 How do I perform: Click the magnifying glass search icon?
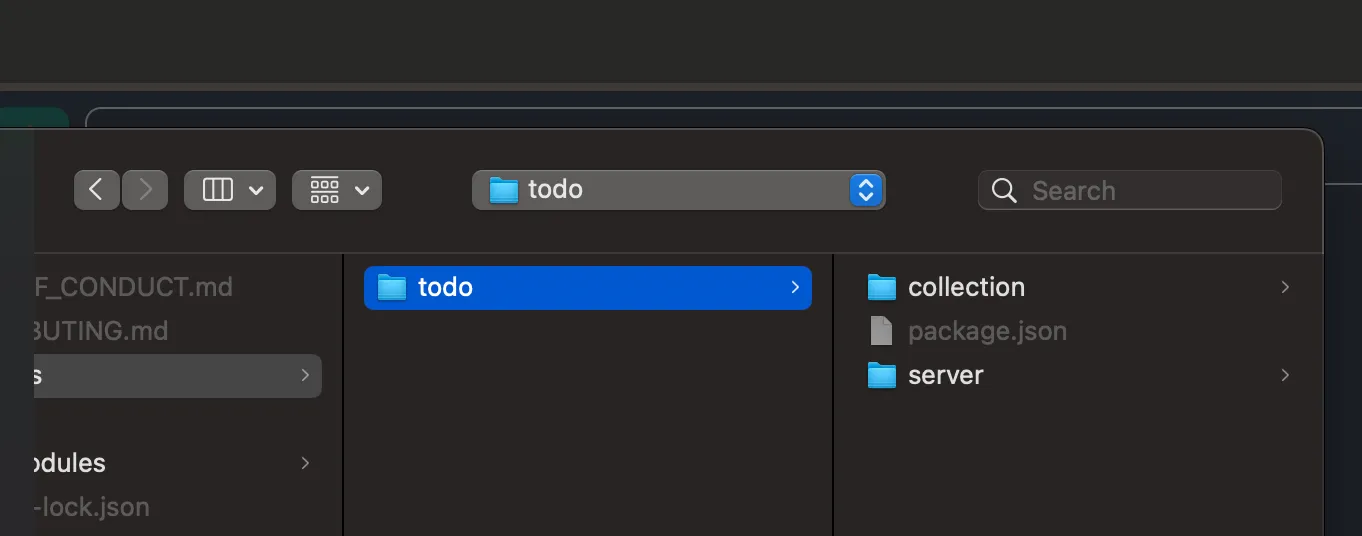click(x=1004, y=190)
